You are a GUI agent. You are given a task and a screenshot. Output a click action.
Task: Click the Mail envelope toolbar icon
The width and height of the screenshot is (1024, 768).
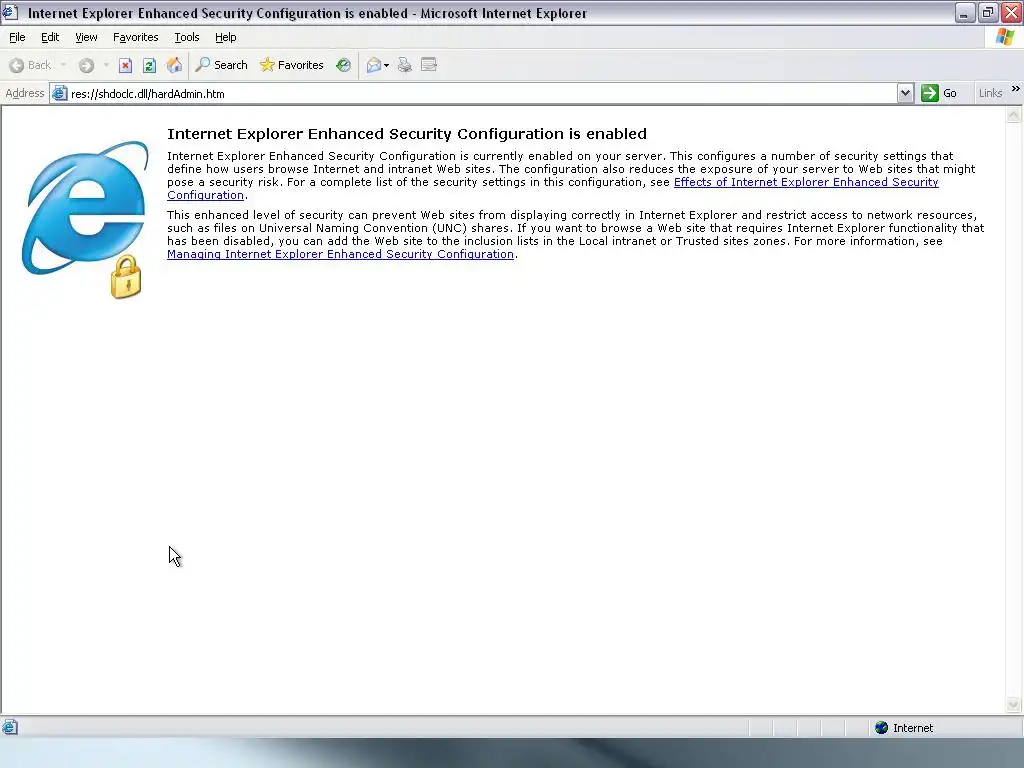[x=374, y=65]
